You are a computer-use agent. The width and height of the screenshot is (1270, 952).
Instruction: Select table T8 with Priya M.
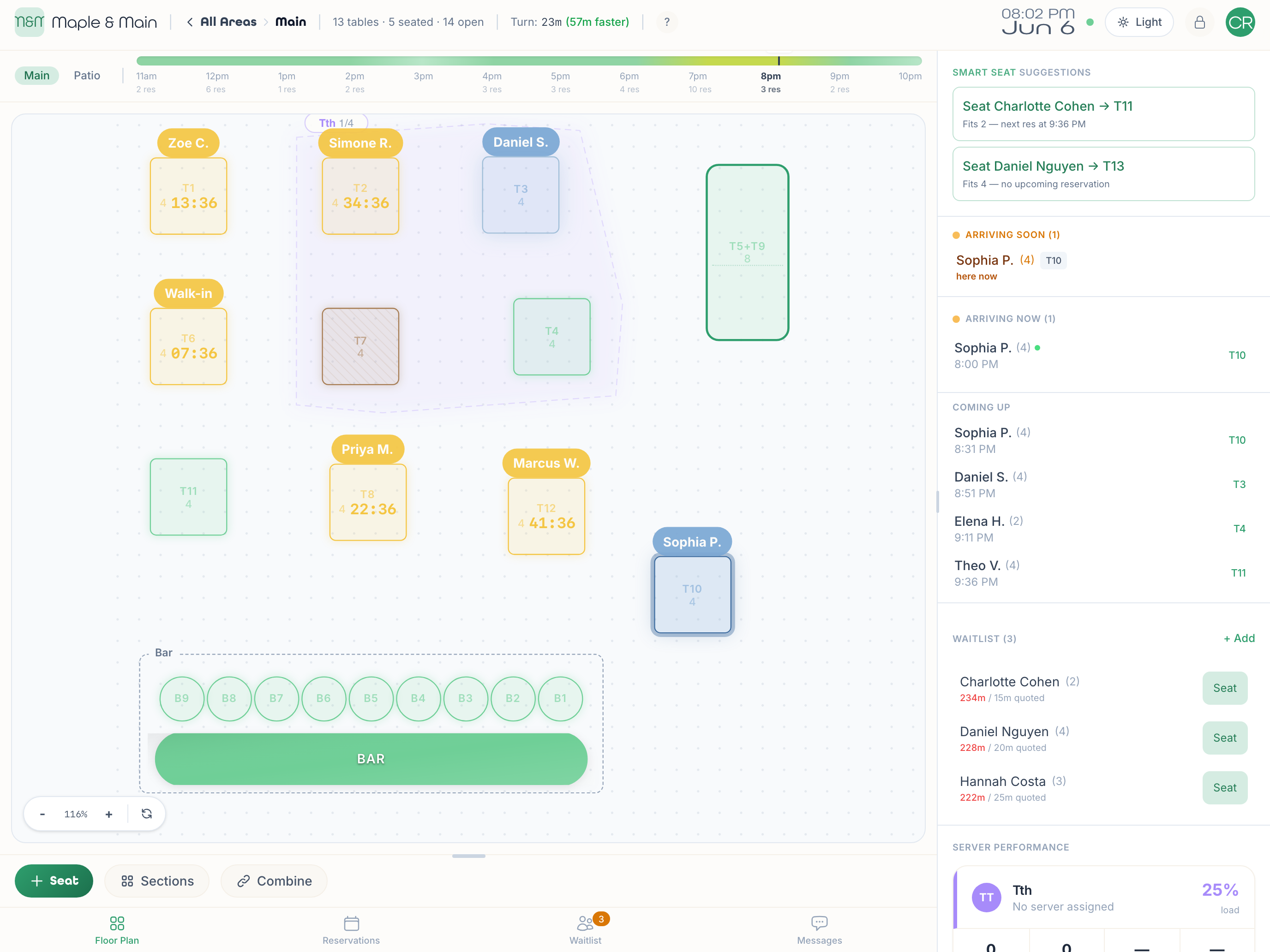367,502
